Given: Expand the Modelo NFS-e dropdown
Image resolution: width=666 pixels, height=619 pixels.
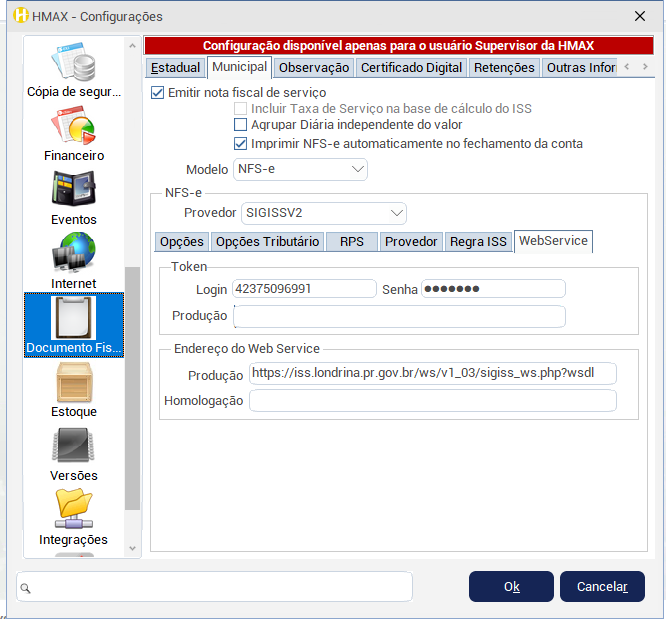Looking at the screenshot, I should click(x=301, y=169).
